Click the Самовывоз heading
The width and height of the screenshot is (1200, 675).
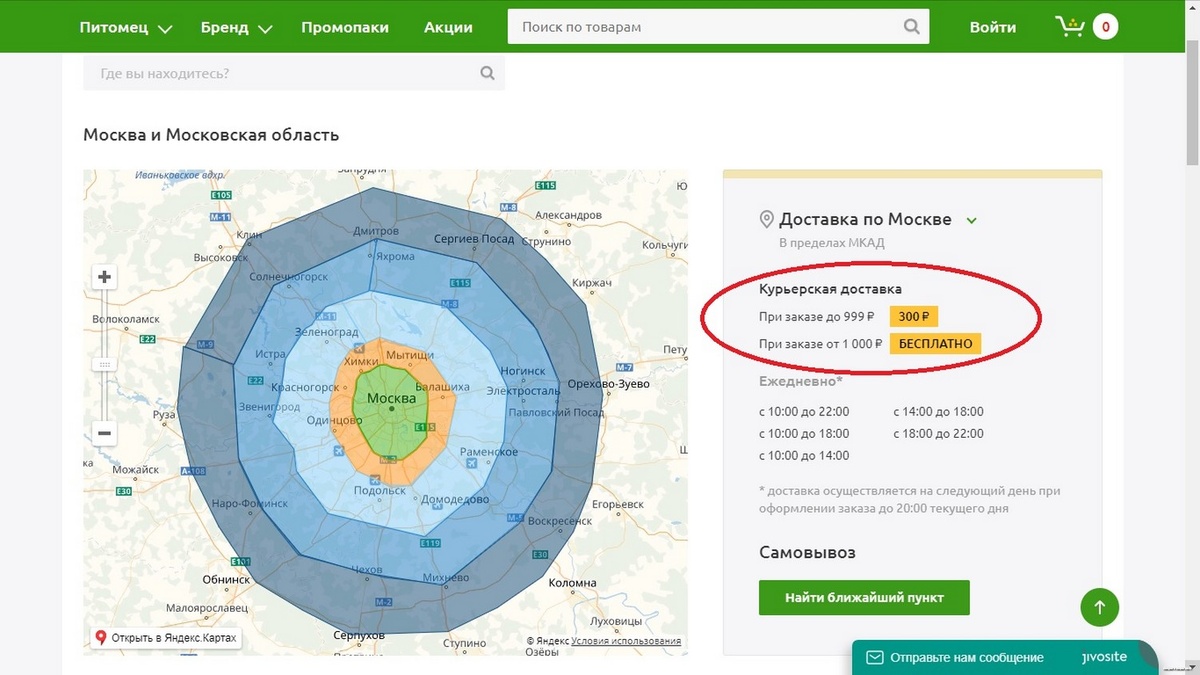[807, 552]
